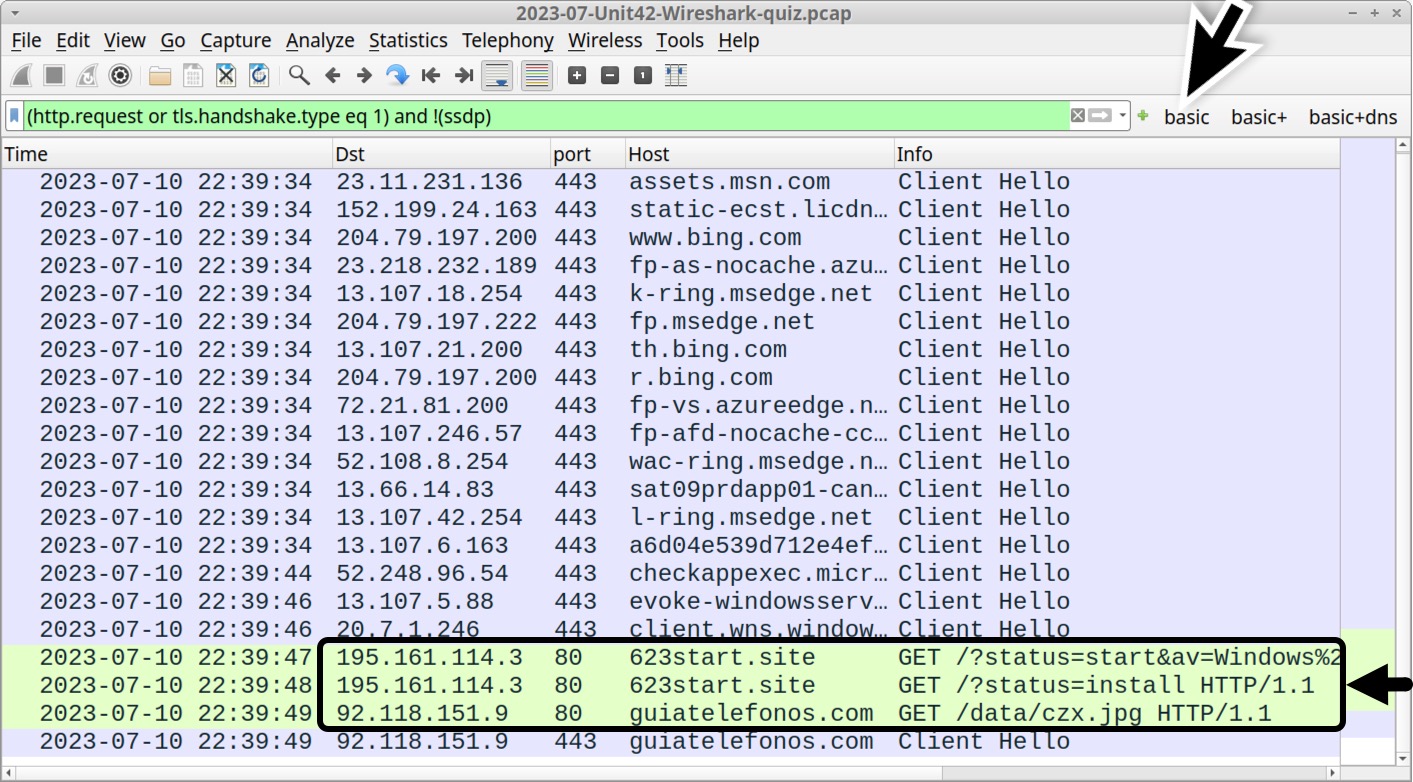Open a capture file using the folder icon
1413x782 pixels.
161,75
